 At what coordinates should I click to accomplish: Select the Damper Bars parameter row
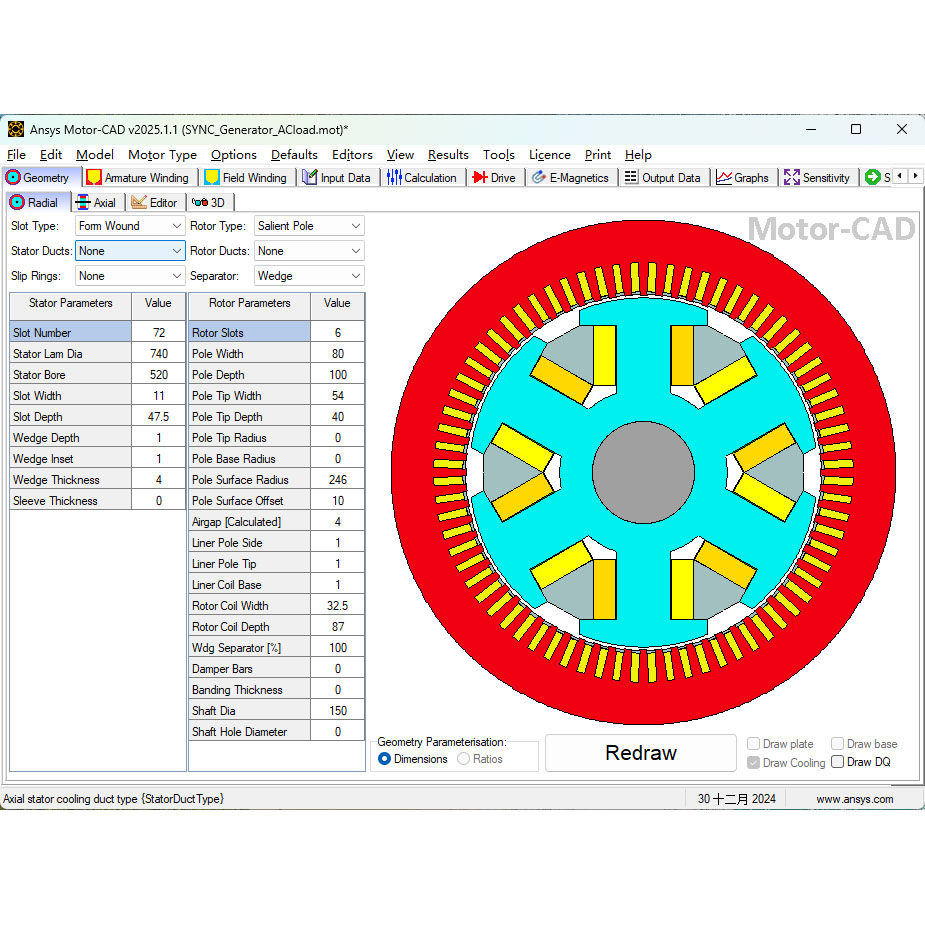pyautogui.click(x=249, y=669)
